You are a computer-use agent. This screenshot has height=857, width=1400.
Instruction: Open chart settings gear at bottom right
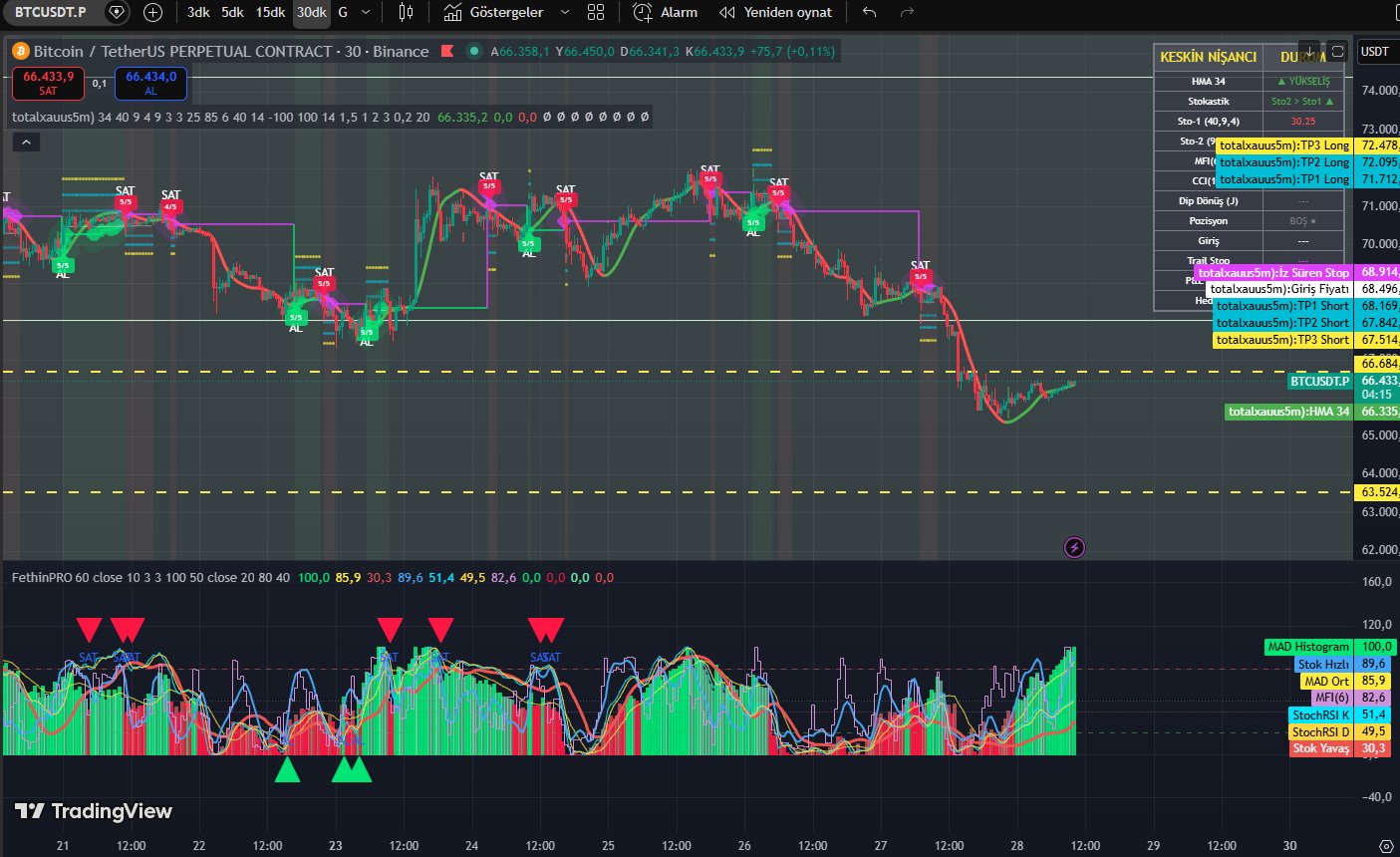click(1384, 845)
